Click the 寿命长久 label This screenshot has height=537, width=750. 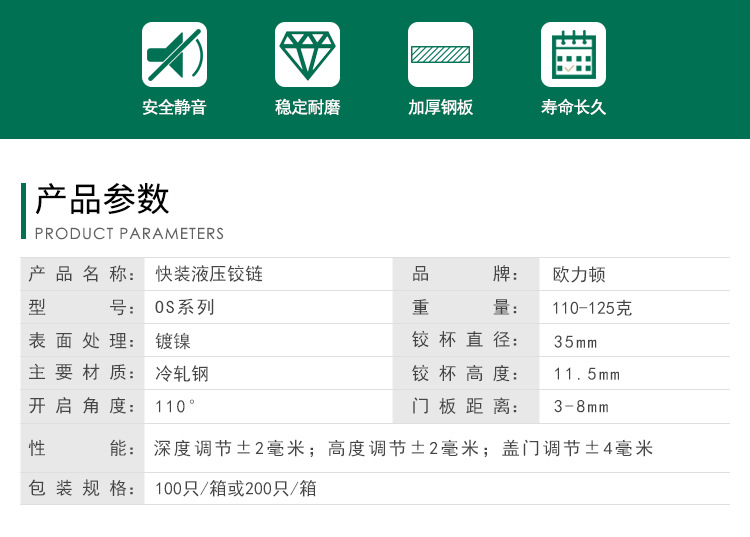point(573,107)
